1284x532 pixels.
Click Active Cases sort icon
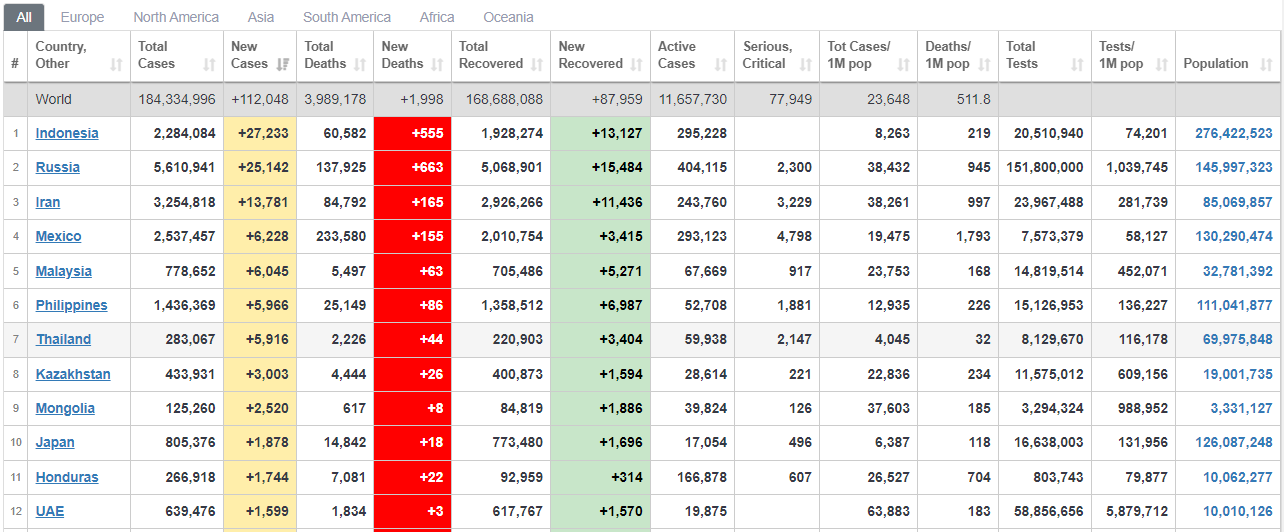(x=721, y=64)
